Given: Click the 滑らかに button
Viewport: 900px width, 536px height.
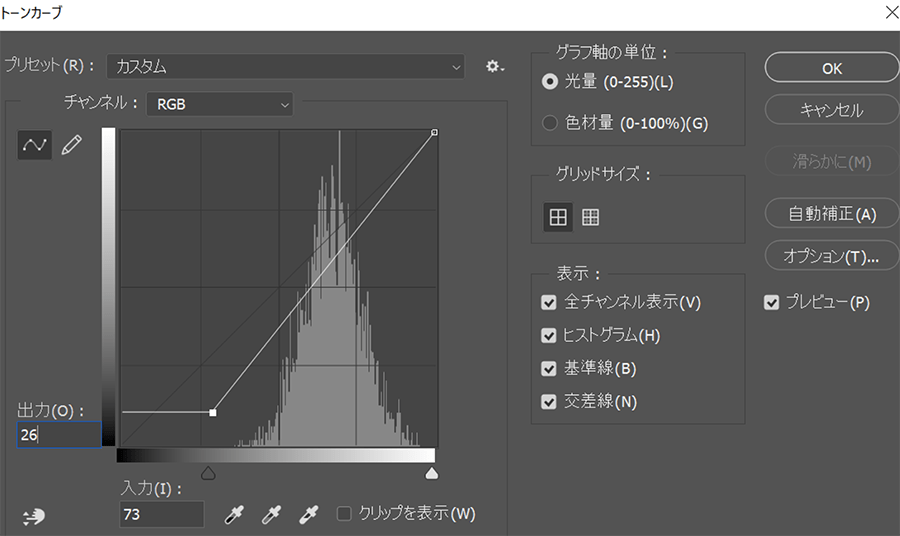Looking at the screenshot, I should point(832,162).
